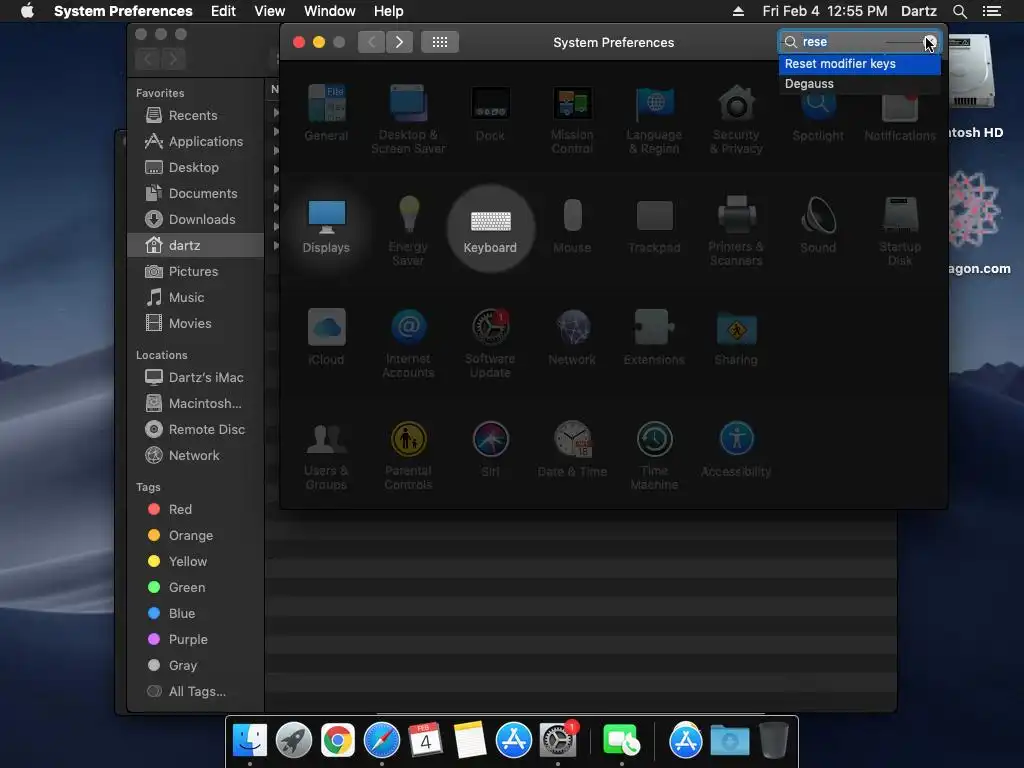Select the Purple tag in Finder
Image resolution: width=1024 pixels, height=768 pixels.
pos(196,640)
